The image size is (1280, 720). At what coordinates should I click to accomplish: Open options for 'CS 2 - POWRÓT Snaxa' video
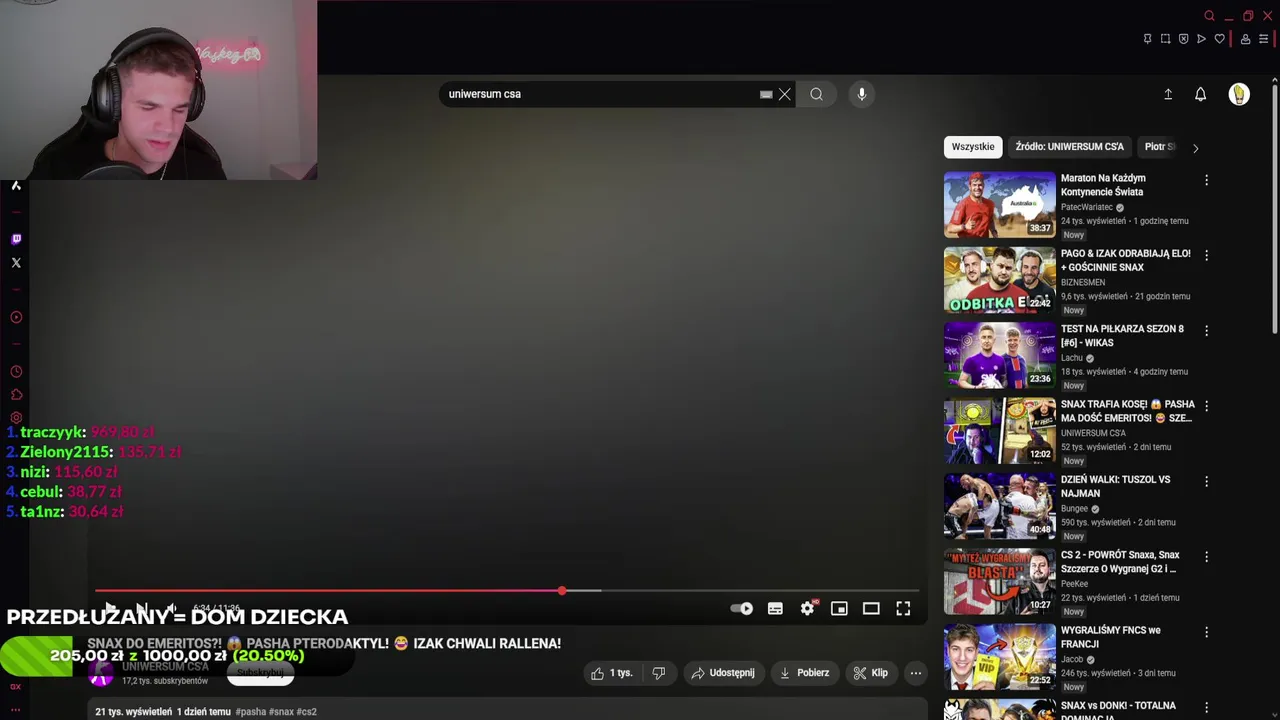pos(1206,556)
